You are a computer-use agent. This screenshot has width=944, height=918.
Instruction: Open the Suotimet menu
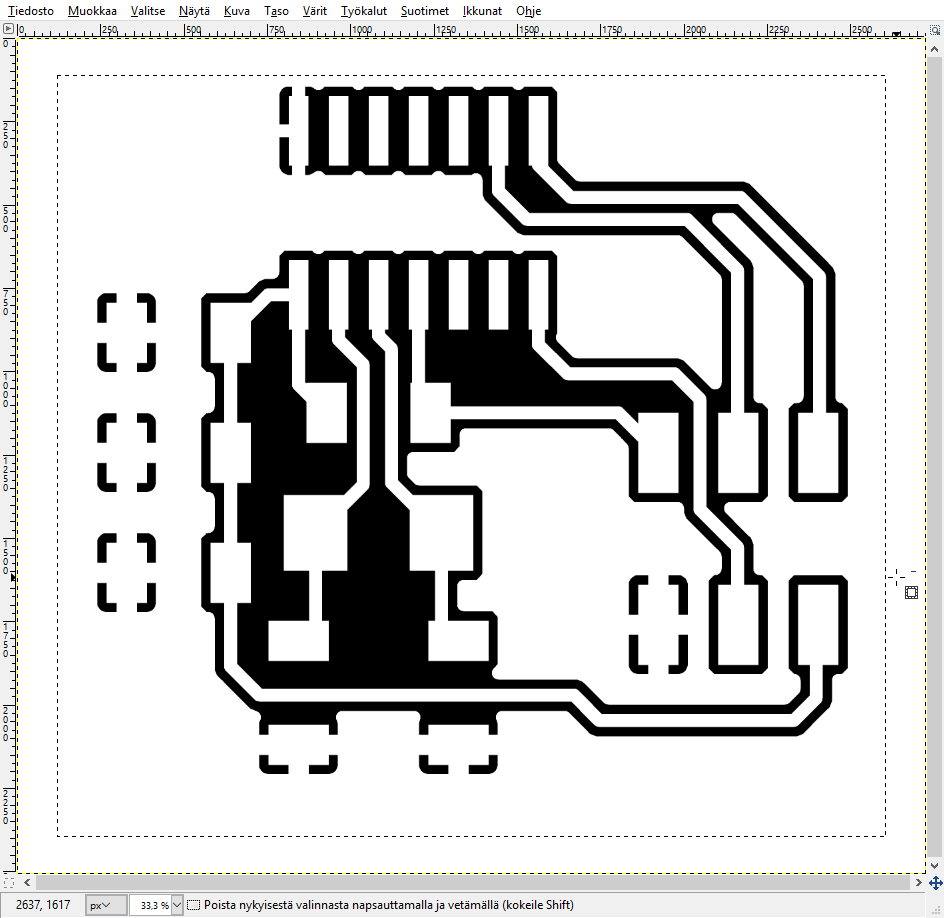(425, 11)
